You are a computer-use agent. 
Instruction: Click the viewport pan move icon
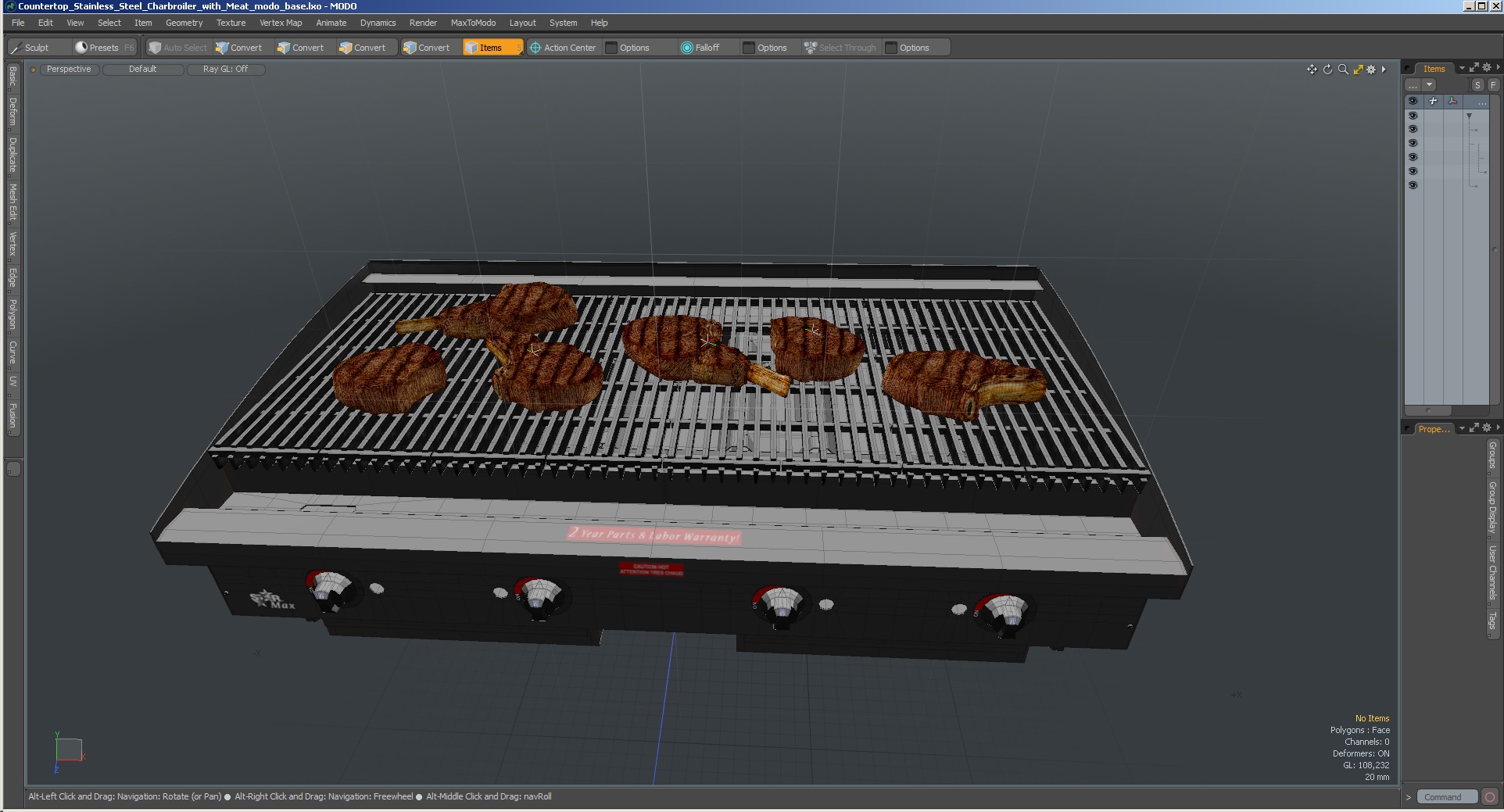[x=1312, y=70]
